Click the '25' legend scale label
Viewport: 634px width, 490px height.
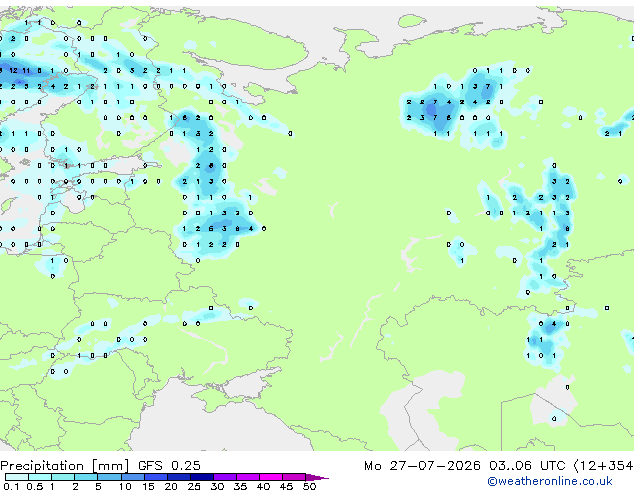(x=194, y=486)
